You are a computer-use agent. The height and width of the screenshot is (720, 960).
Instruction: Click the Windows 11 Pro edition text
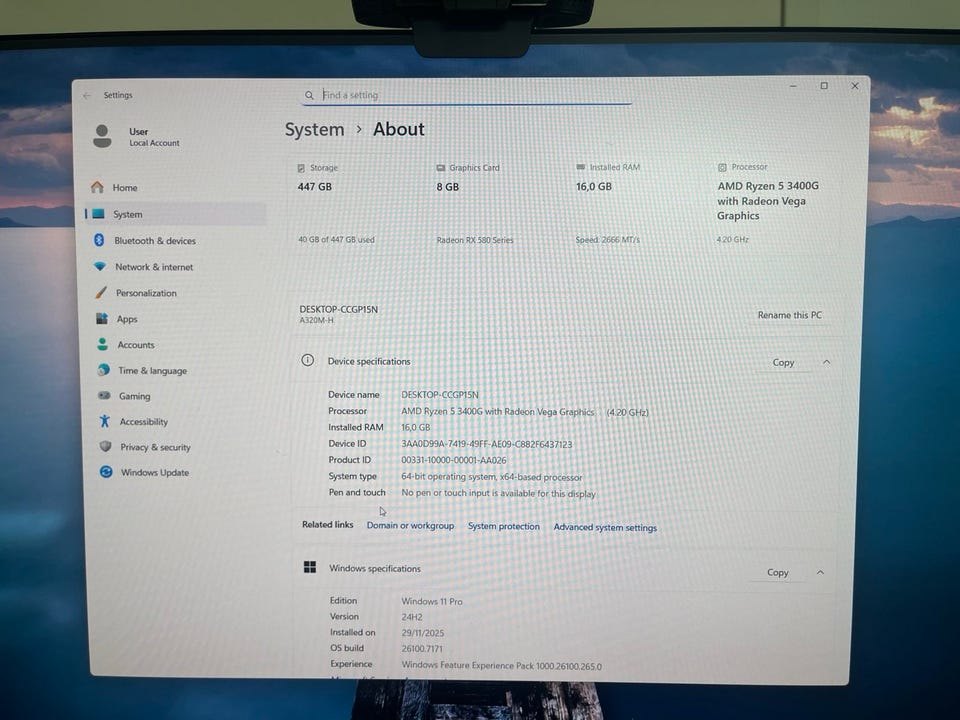[432, 602]
